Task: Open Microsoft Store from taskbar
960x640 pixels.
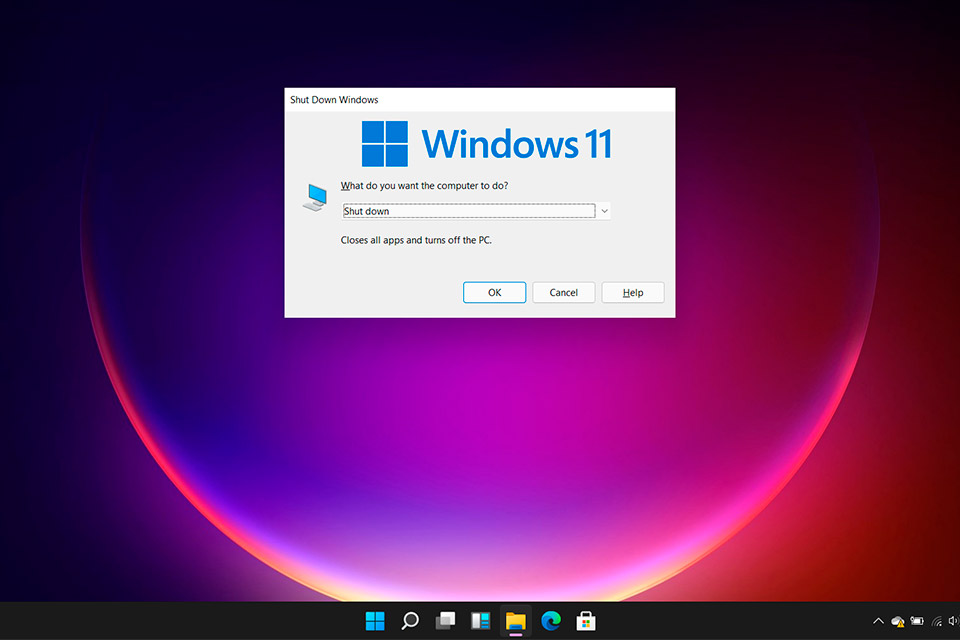Action: coord(586,621)
